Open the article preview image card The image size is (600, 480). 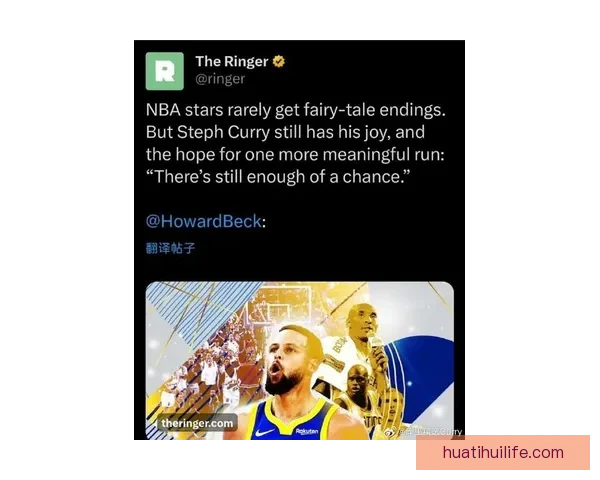point(300,361)
